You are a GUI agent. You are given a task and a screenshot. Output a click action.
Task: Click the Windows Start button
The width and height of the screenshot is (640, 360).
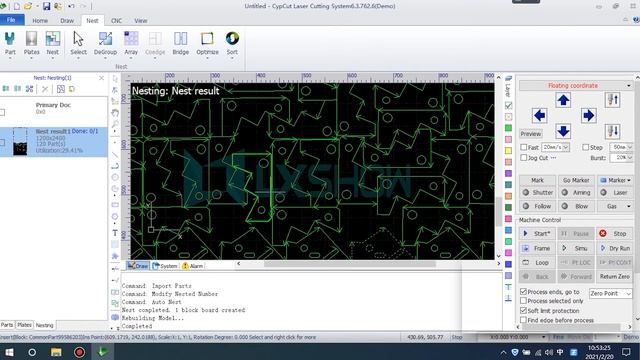pos(9,352)
